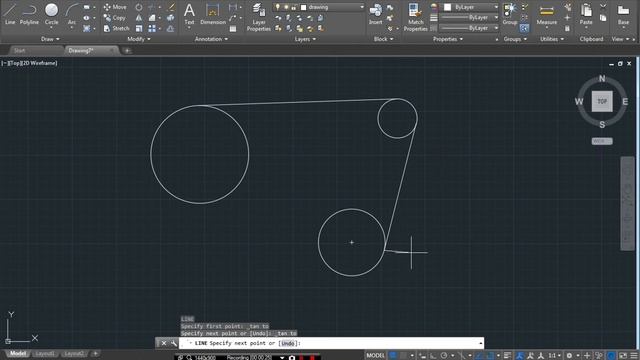Image resolution: width=640 pixels, height=360 pixels.
Task: Insert a table from Annotation panel
Action: (x=233, y=29)
